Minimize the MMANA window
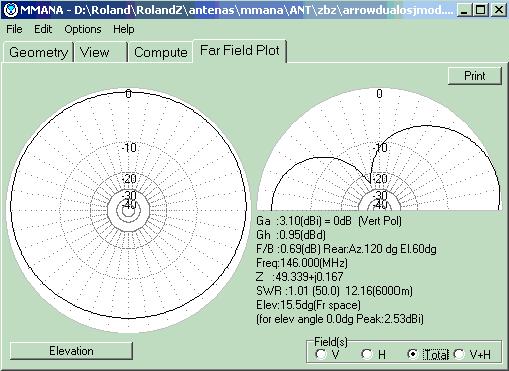The image size is (509, 371). (x=463, y=10)
